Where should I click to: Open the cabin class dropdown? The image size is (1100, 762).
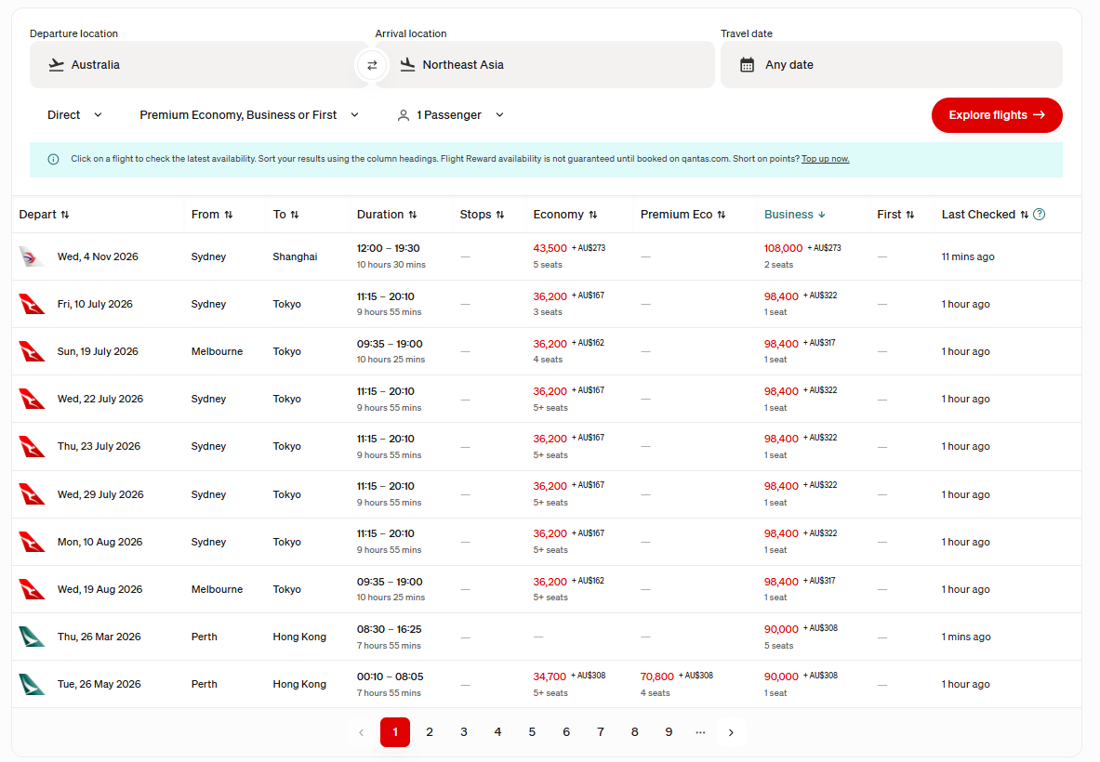coord(249,115)
